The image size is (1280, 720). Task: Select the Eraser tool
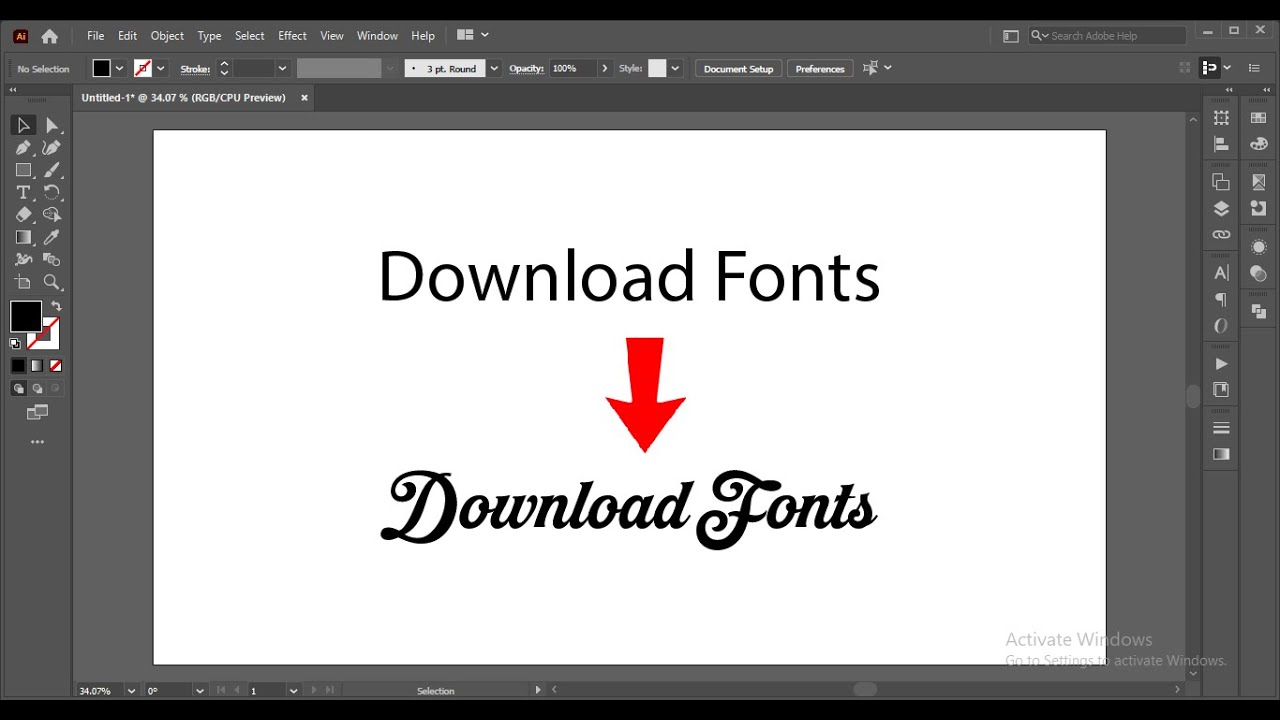(23, 215)
